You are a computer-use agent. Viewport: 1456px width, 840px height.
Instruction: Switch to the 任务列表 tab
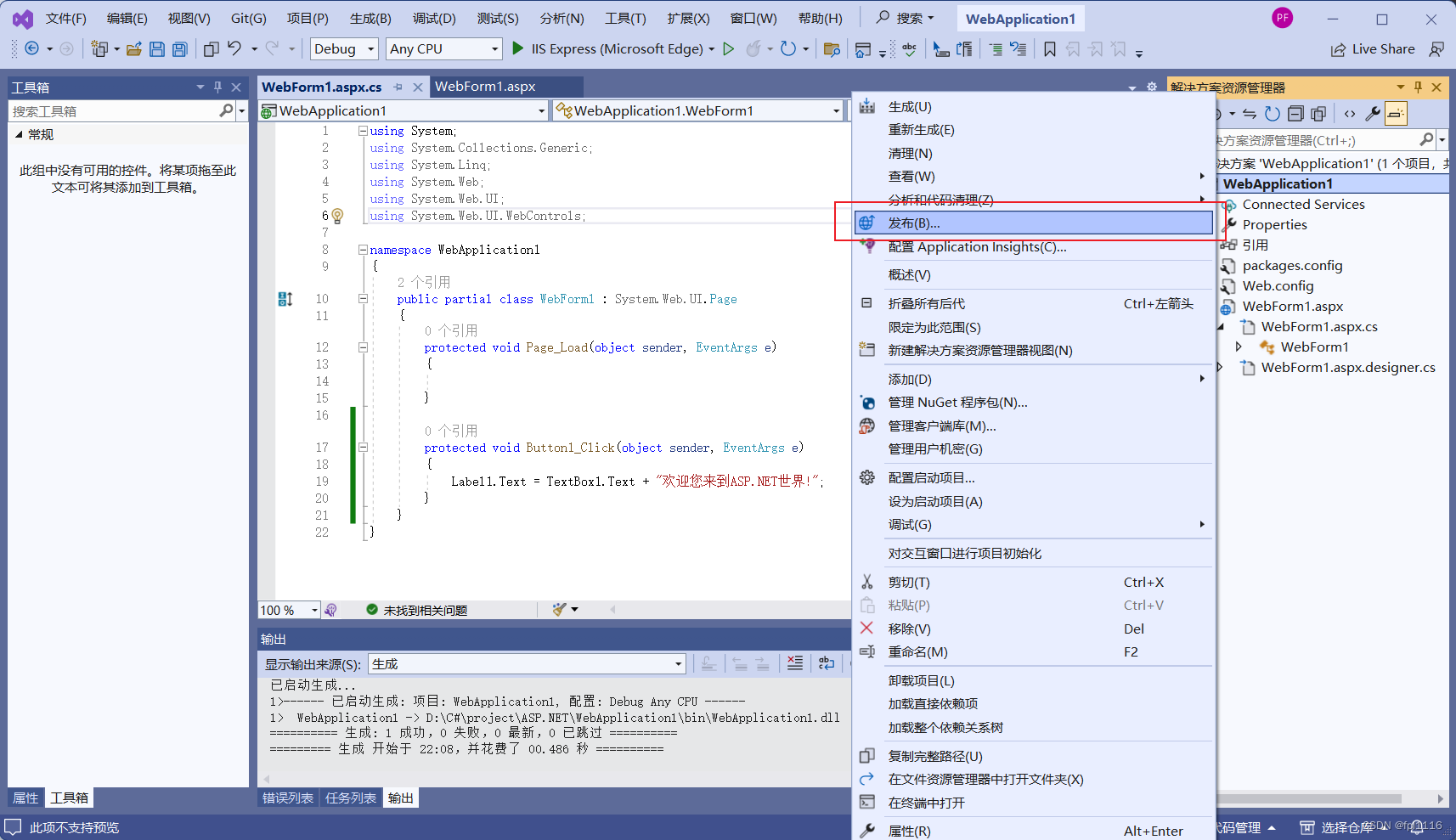(351, 798)
